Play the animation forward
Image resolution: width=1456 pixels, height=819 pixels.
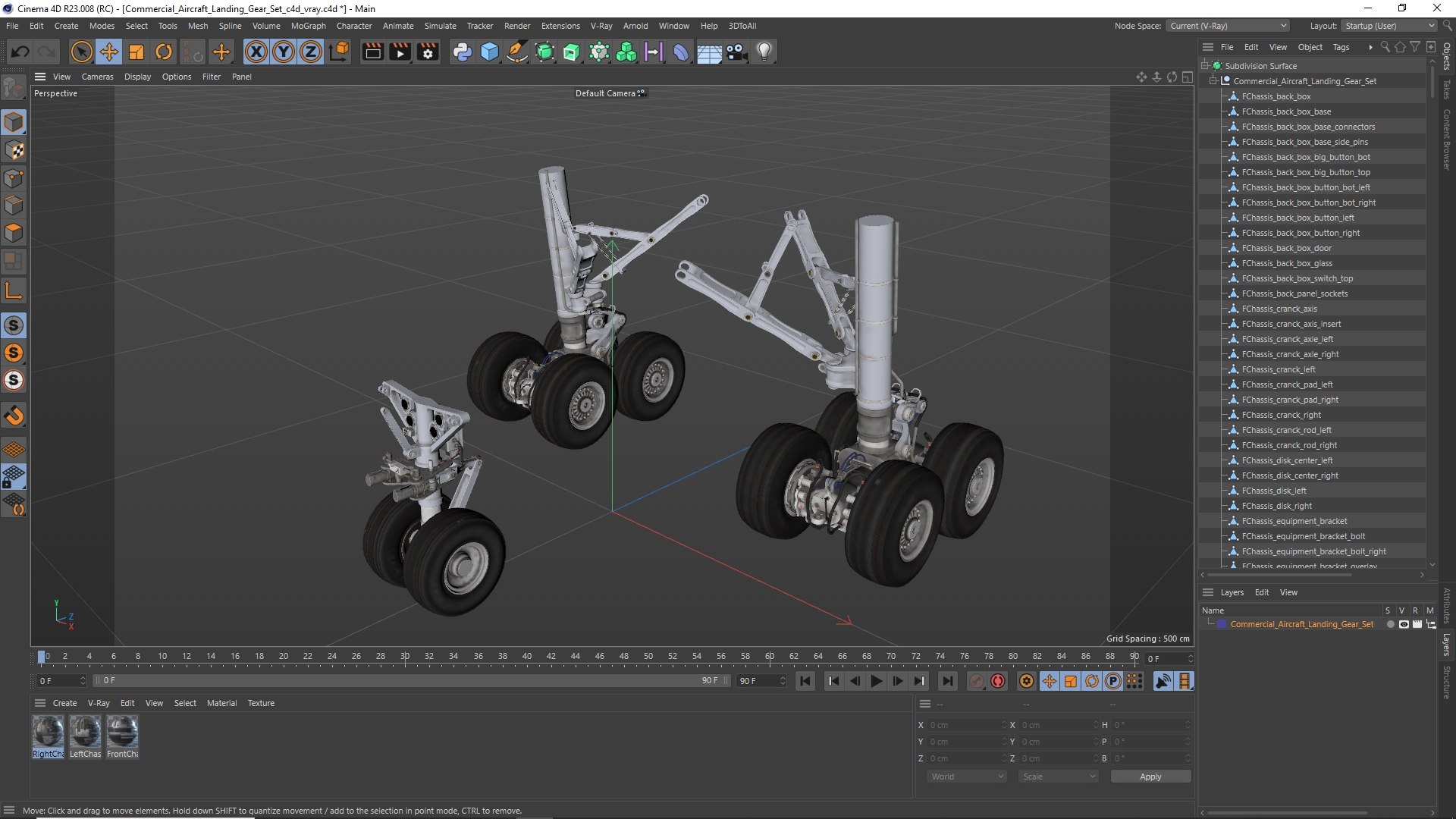pyautogui.click(x=876, y=681)
